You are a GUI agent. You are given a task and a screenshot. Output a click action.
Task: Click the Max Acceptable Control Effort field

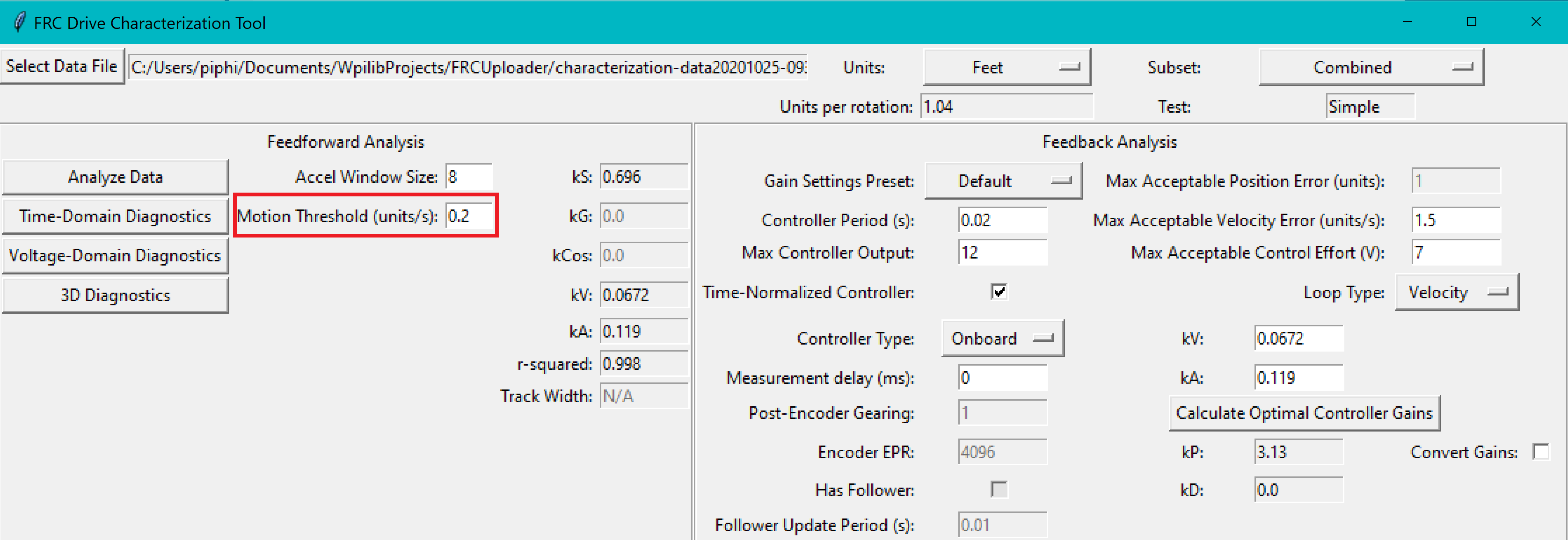(1456, 252)
